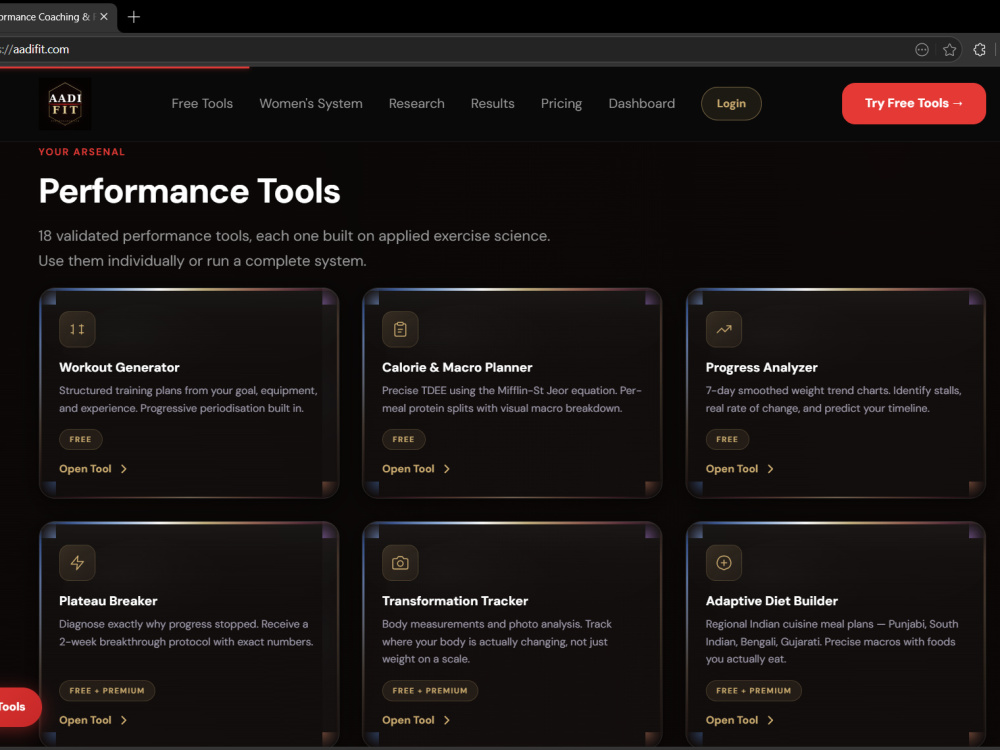The width and height of the screenshot is (1000, 750).
Task: Click FREE badge on Progress Analyzer
Action: click(727, 439)
